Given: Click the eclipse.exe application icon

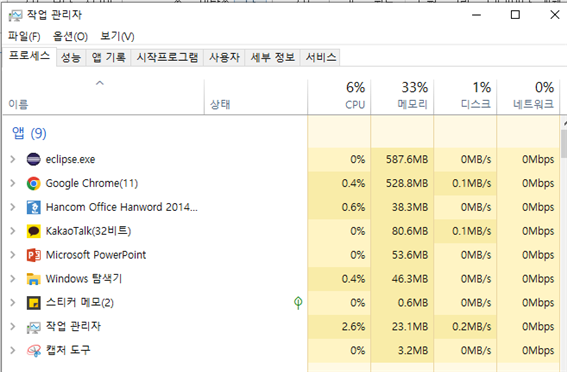Looking at the screenshot, I should [34, 159].
